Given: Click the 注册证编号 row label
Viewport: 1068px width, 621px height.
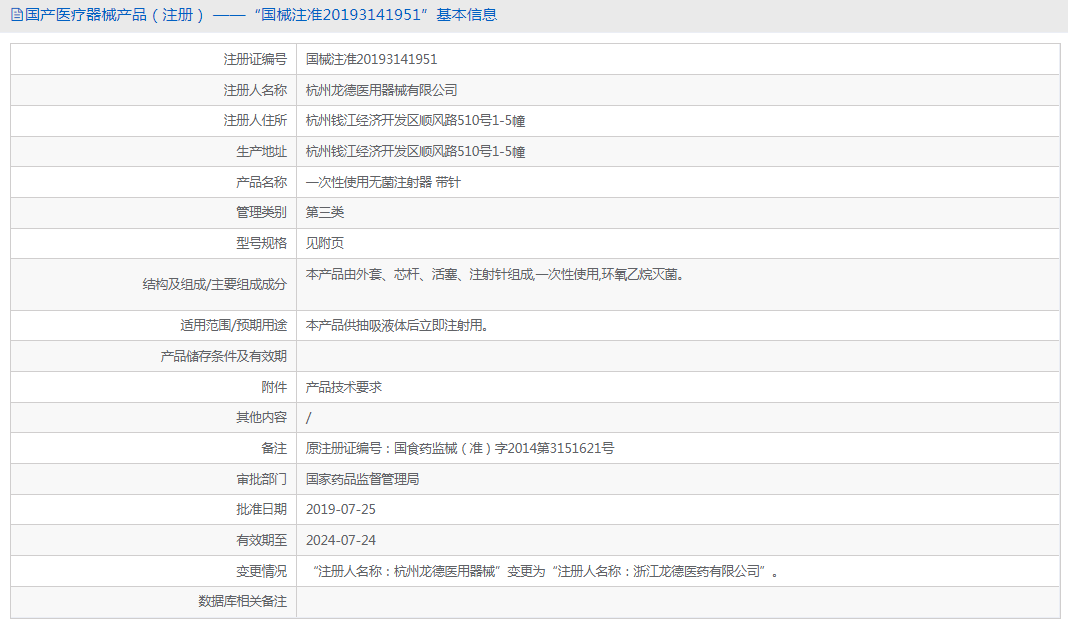Looking at the screenshot, I should pyautogui.click(x=255, y=59).
